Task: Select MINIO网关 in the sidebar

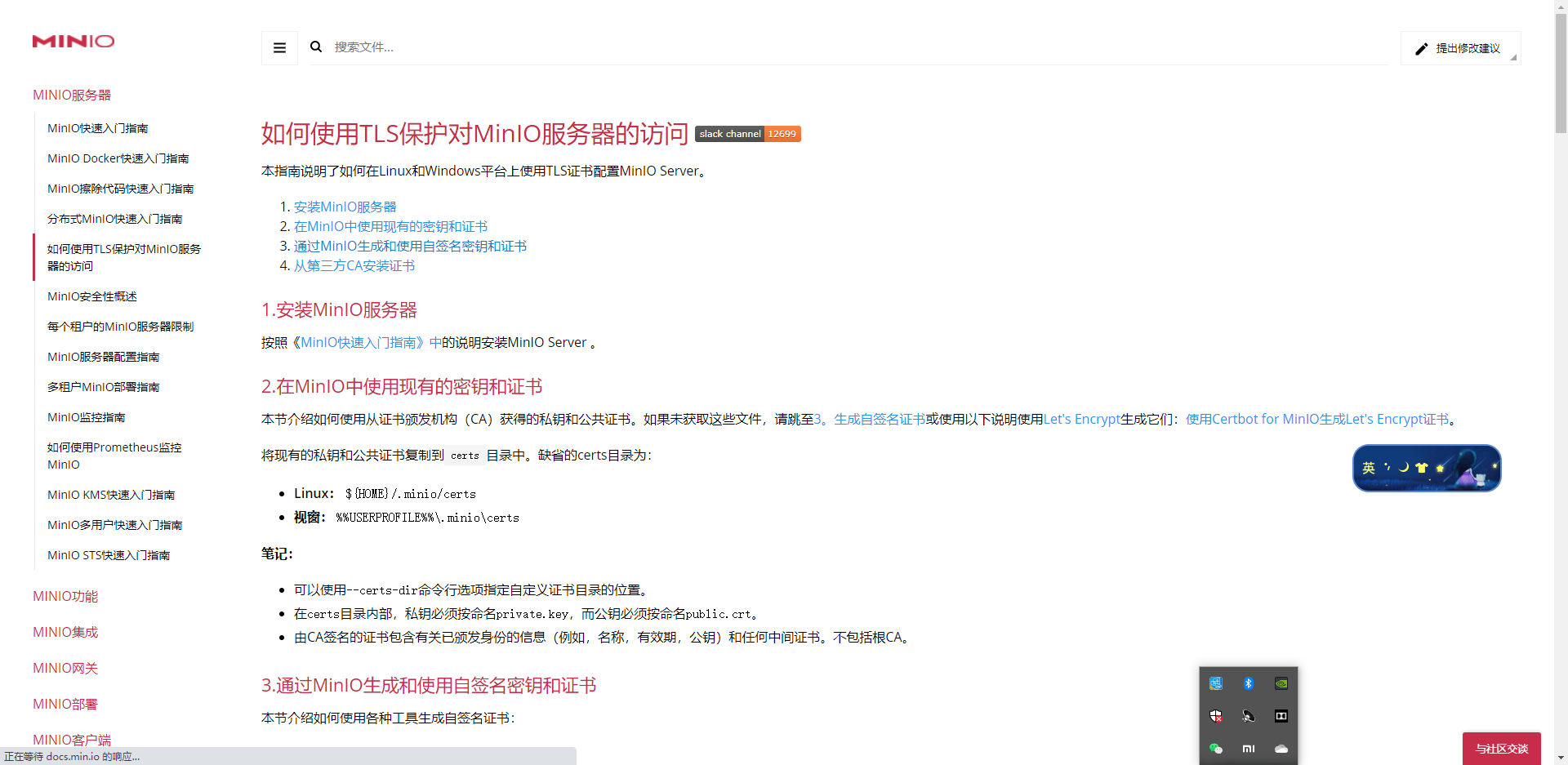Action: 65,668
